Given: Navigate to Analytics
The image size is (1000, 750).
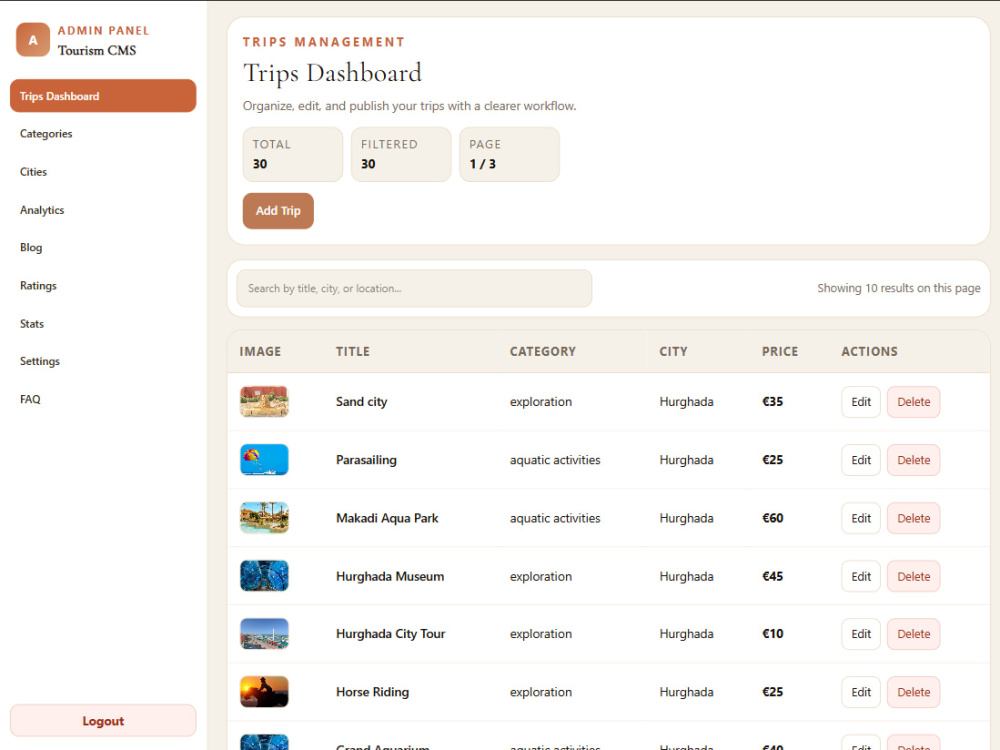Looking at the screenshot, I should pos(42,210).
